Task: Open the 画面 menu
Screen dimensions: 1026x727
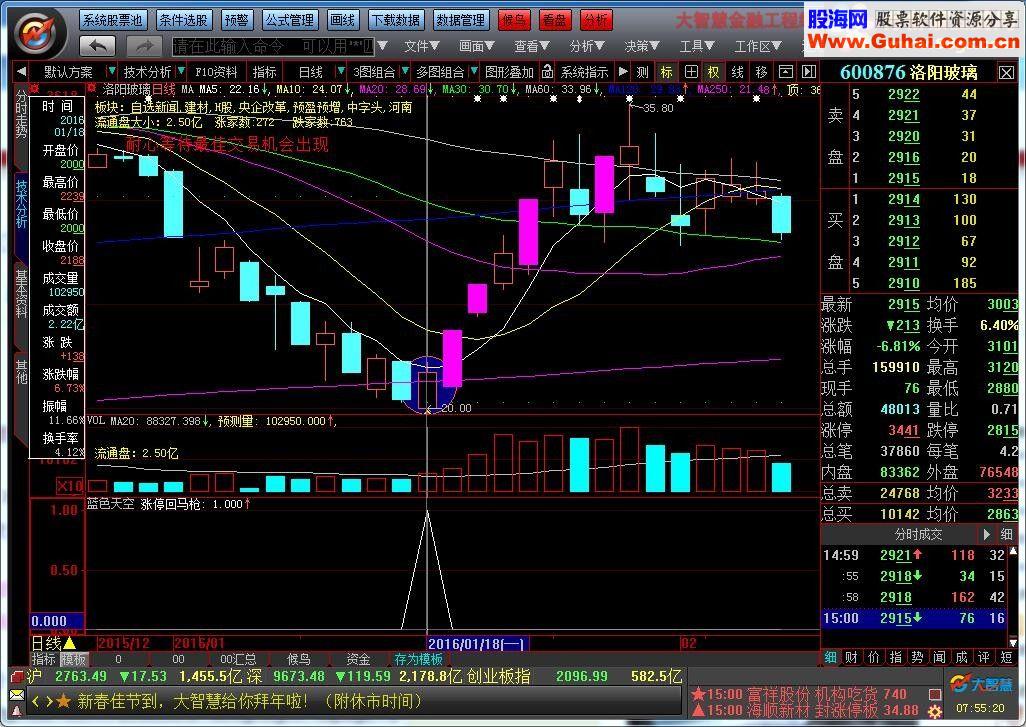Action: coord(476,46)
